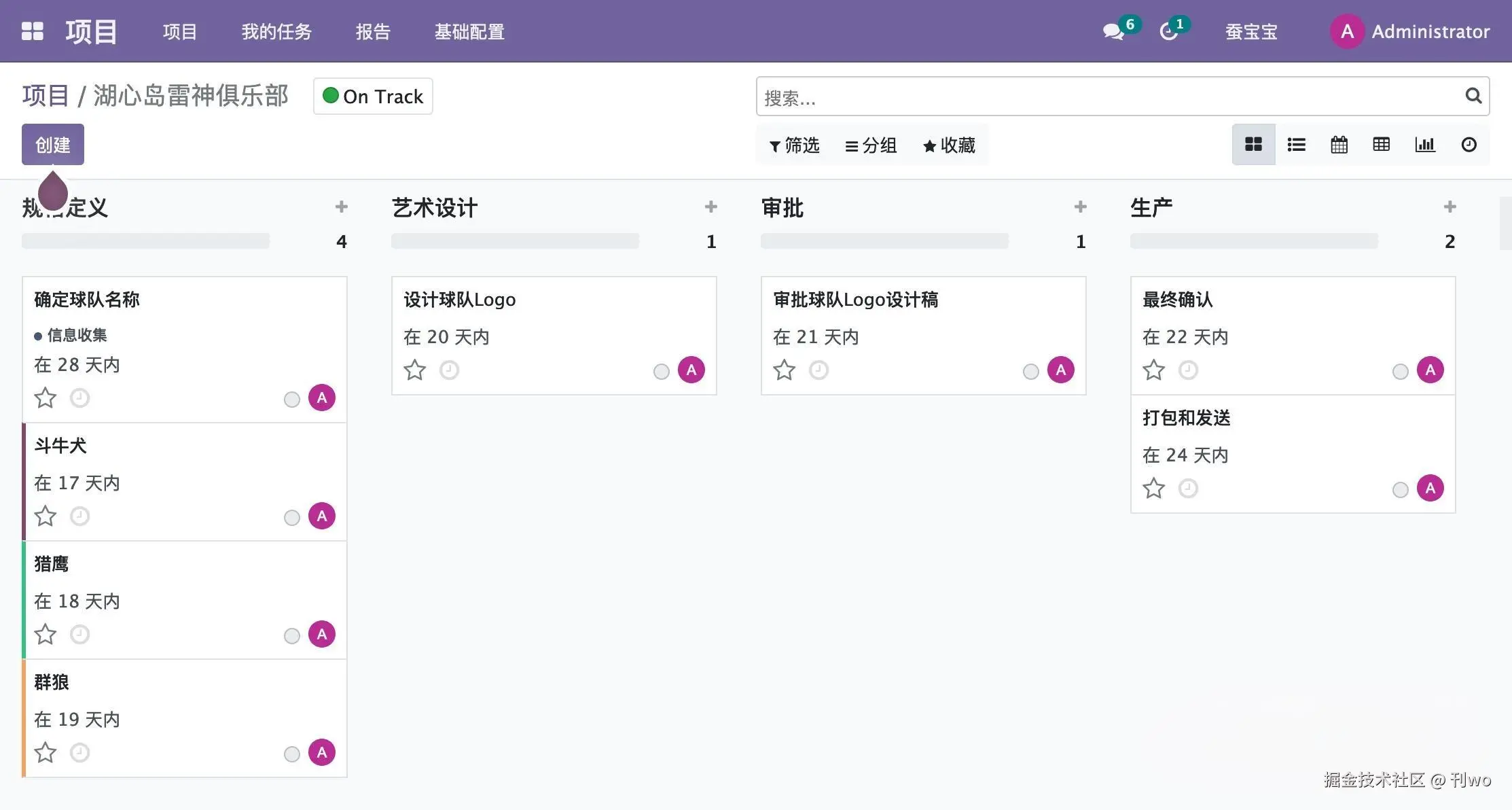
Task: Click the 创建 button
Action: [52, 144]
